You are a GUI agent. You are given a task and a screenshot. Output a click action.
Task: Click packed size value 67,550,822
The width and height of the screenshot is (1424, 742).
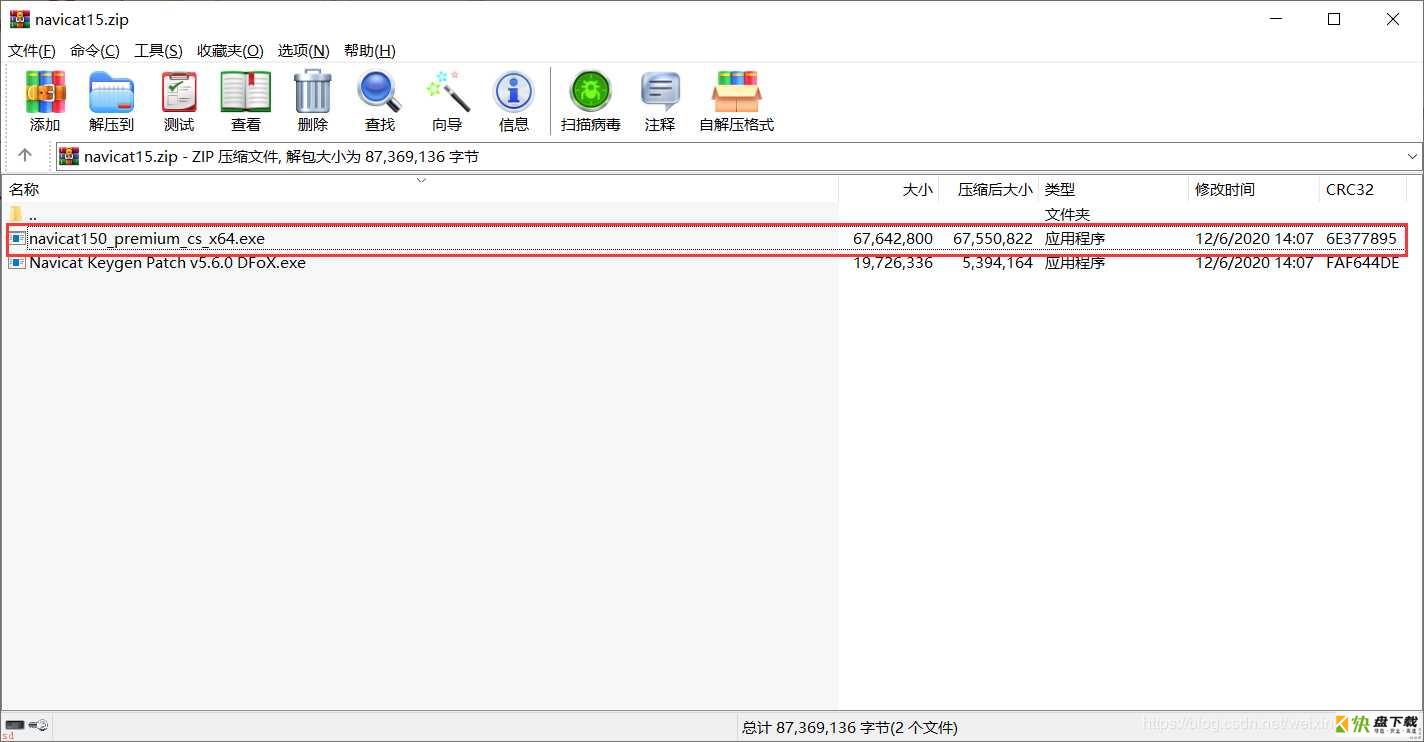993,239
